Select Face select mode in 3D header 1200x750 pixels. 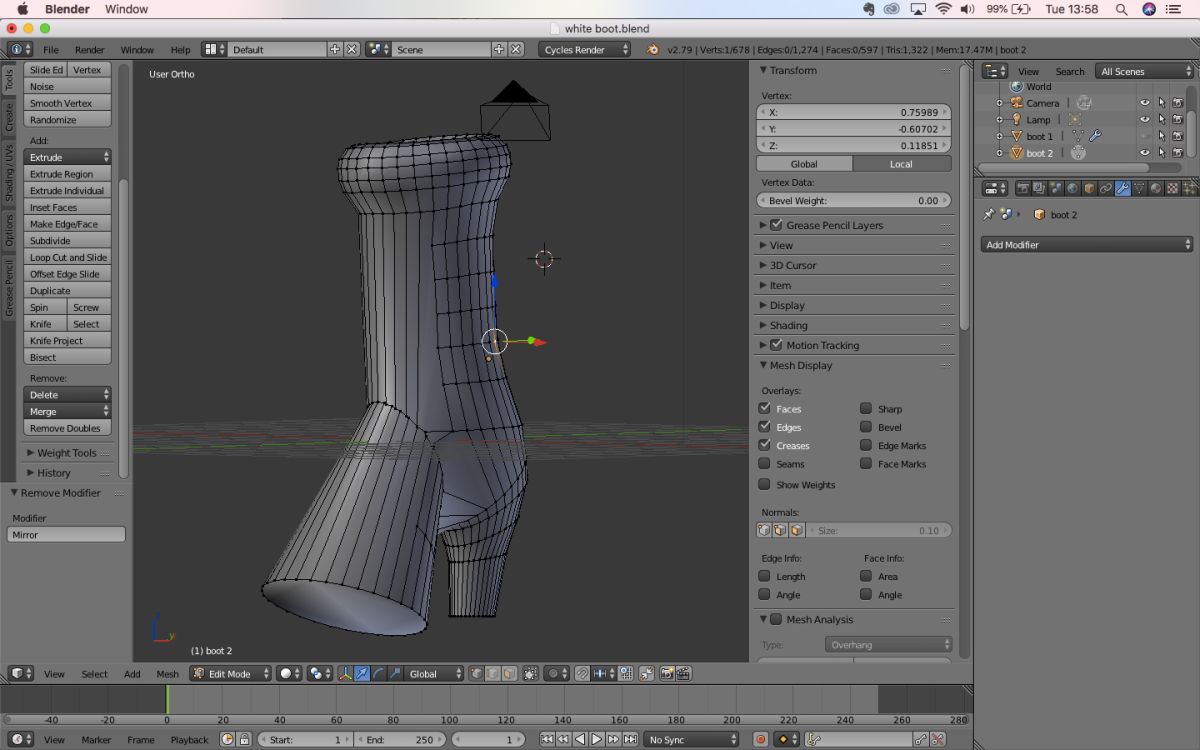pos(509,674)
